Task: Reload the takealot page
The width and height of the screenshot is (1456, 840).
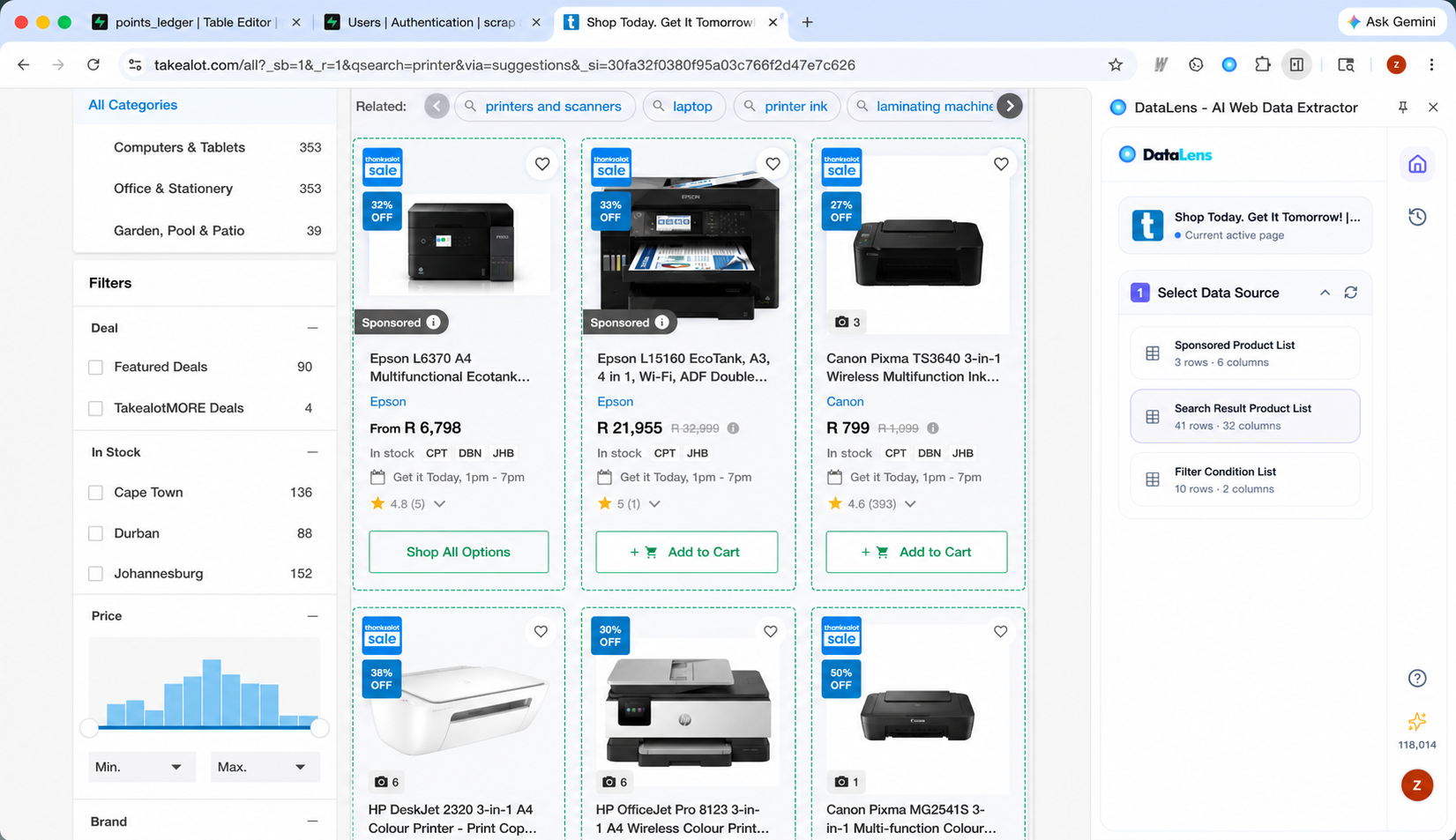Action: [x=93, y=64]
